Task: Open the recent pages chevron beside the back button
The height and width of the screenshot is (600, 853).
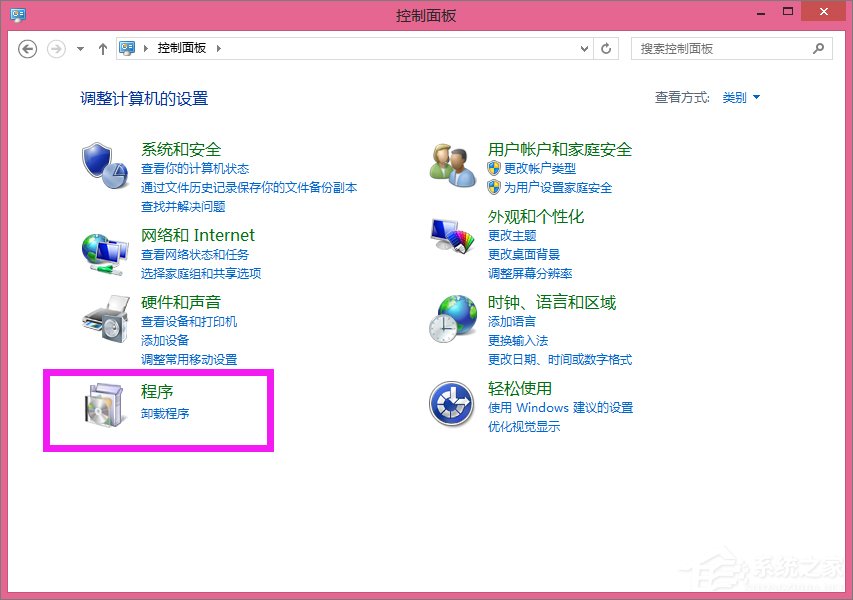Action: 79,47
